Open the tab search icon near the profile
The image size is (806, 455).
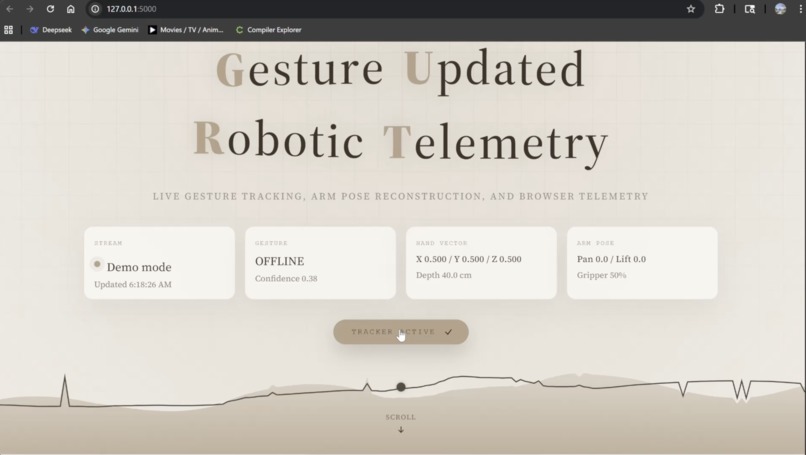[x=750, y=9]
